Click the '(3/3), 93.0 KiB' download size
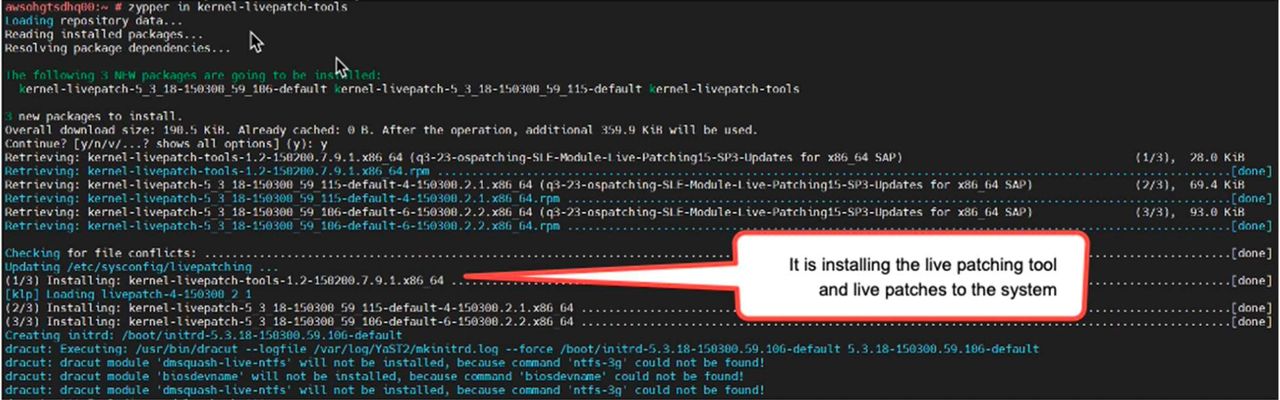The height and width of the screenshot is (400, 1280). [1190, 212]
